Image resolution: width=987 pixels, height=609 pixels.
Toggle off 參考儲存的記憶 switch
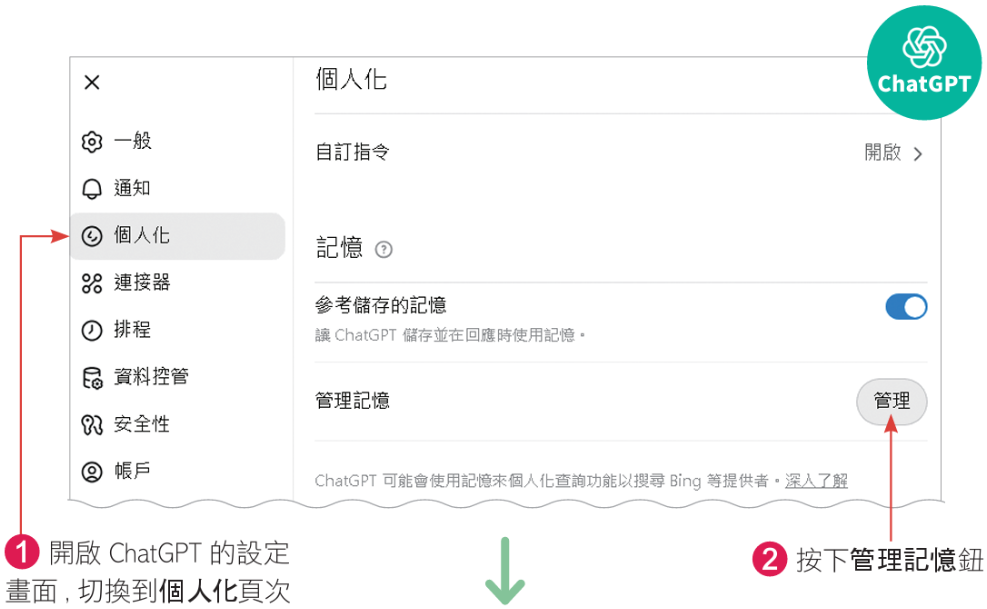pos(906,307)
